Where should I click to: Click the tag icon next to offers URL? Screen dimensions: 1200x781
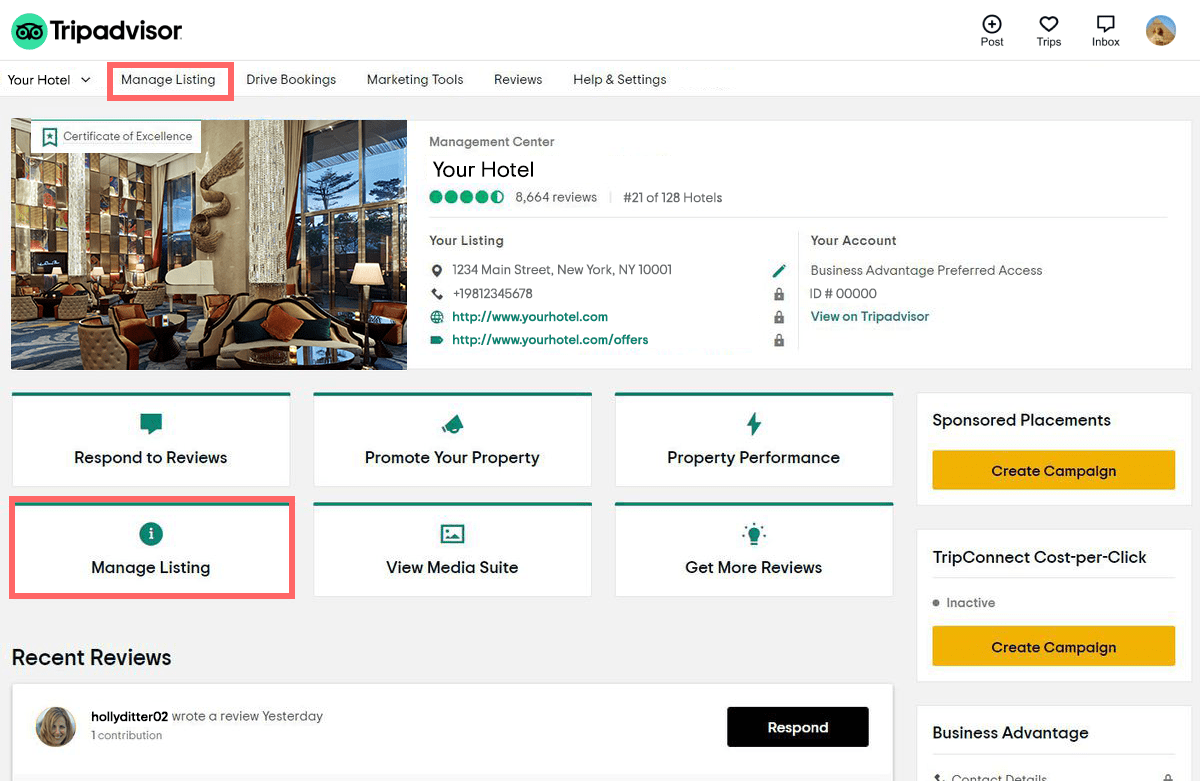click(436, 340)
